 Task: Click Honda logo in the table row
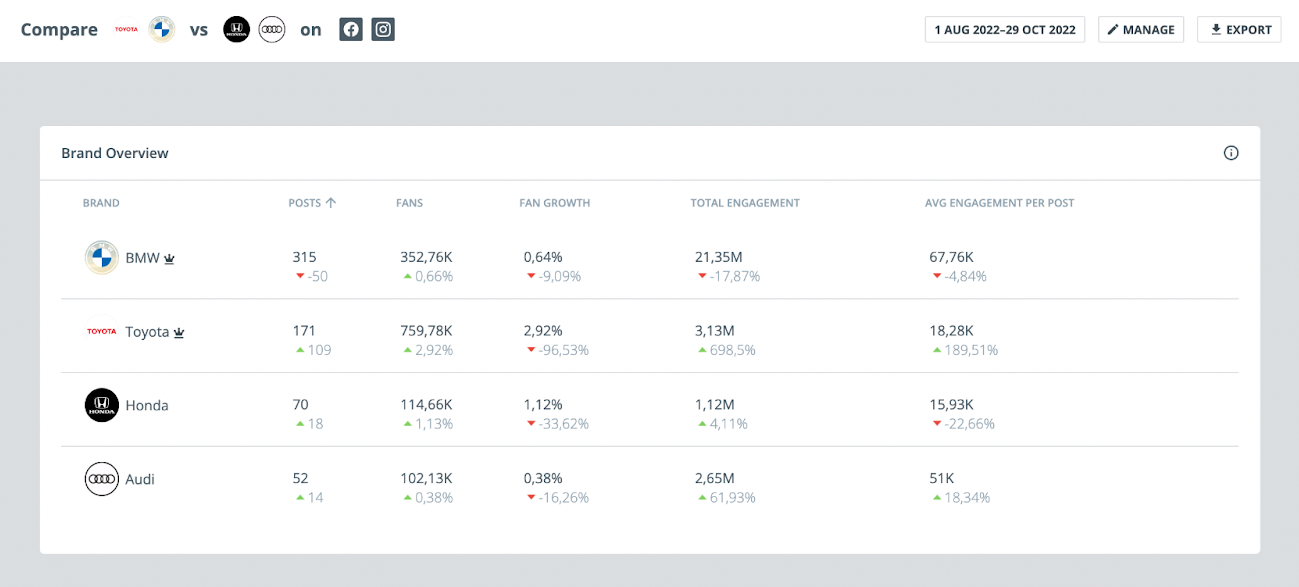coord(102,405)
